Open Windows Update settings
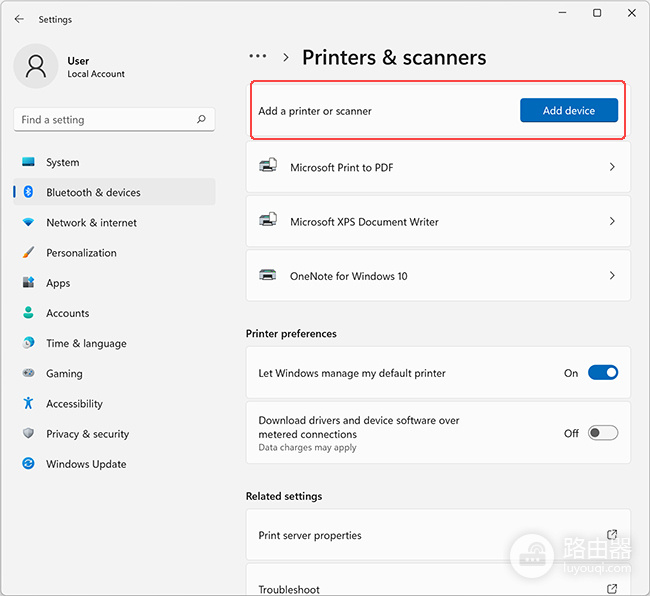 [114, 464]
